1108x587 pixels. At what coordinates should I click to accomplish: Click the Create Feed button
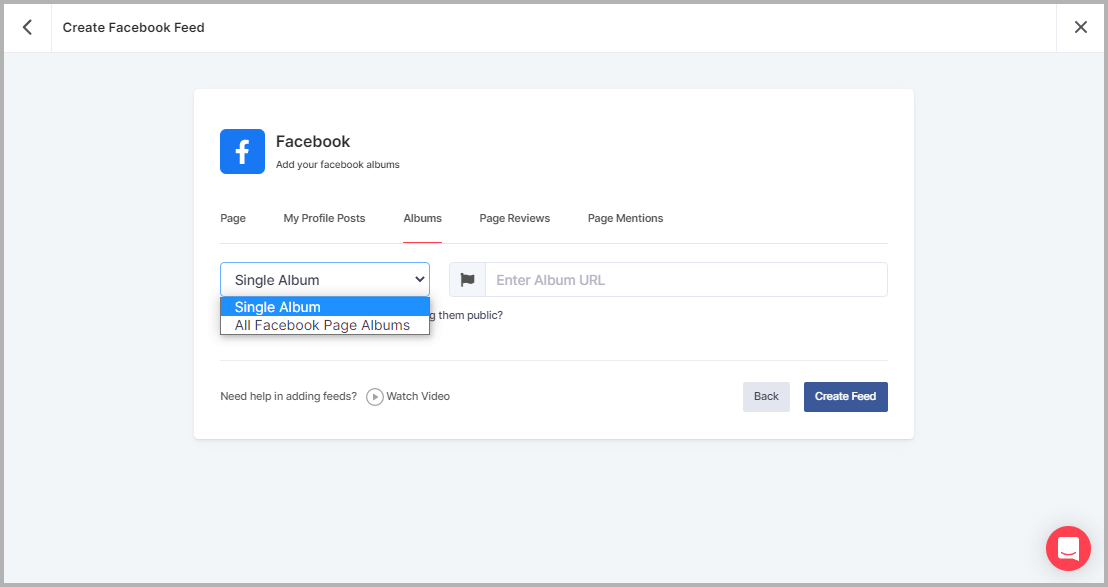(845, 396)
